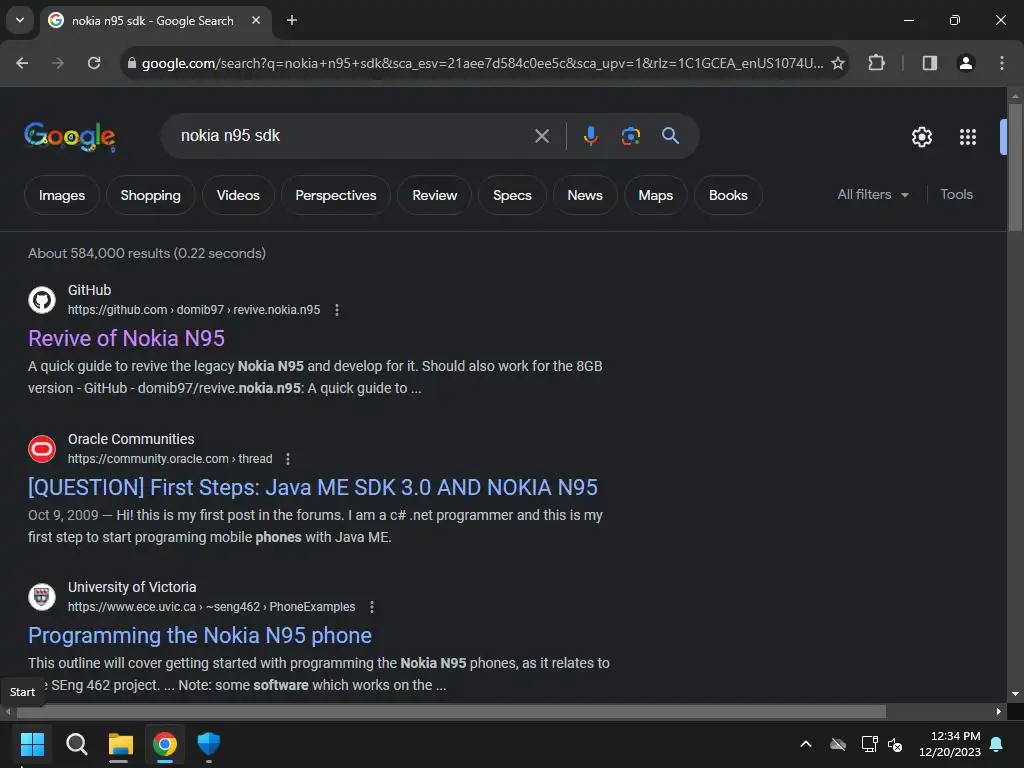Screen dimensions: 1024x768
Task: Open File Explorer from taskbar
Action: pos(121,744)
